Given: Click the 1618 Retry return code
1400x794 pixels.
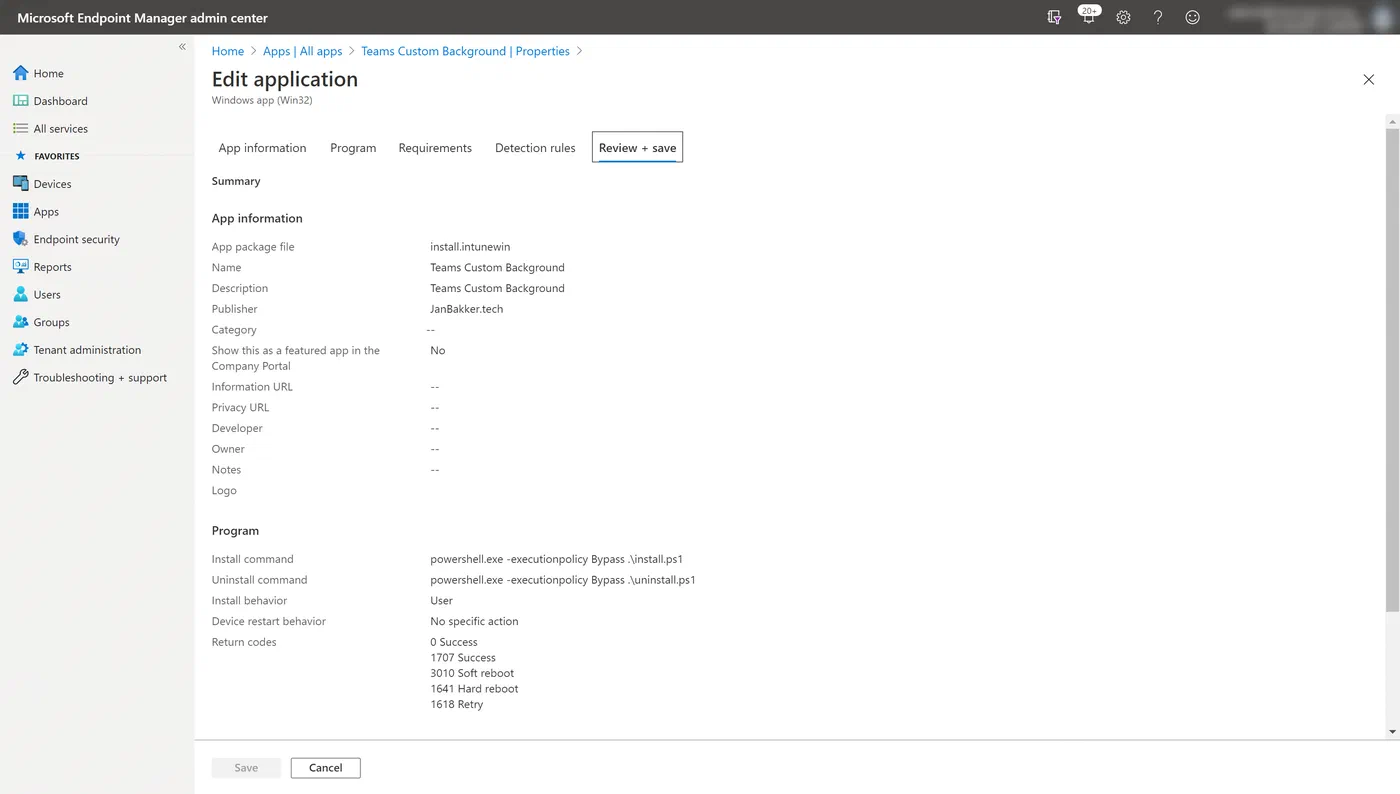Looking at the screenshot, I should point(457,704).
